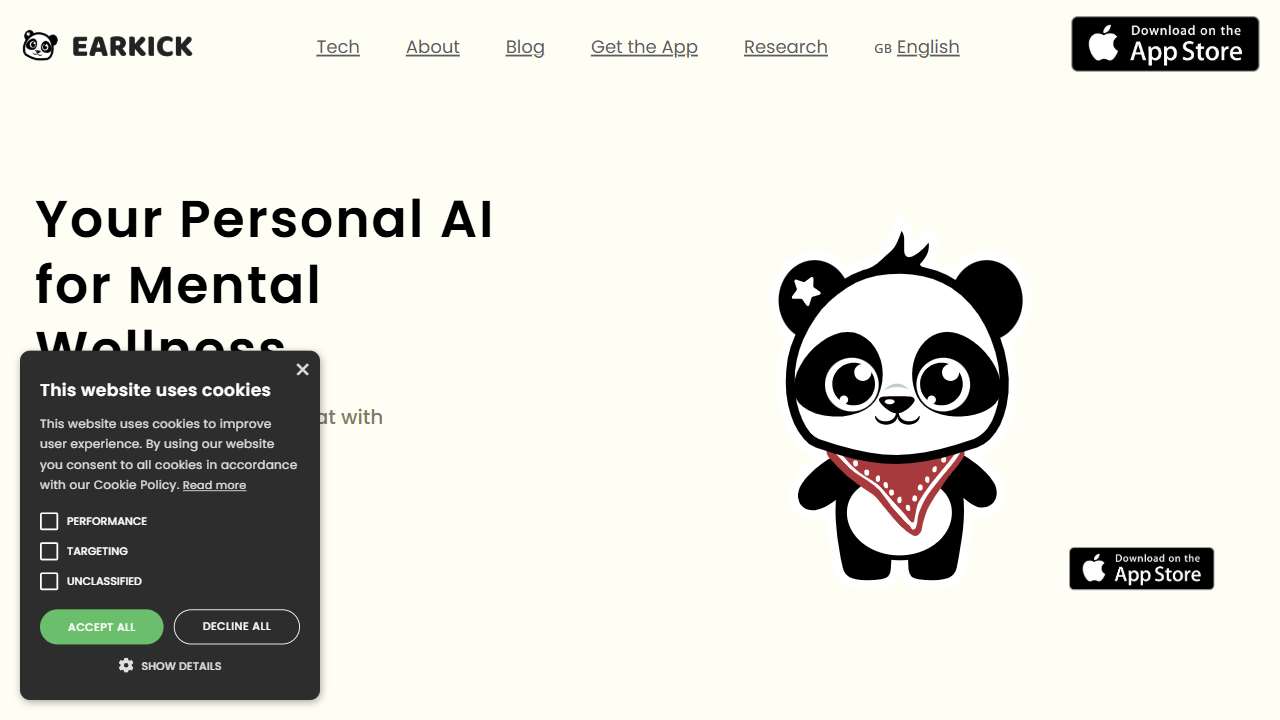Screen dimensions: 1280x720
Task: Expand cookie options via Show Details
Action: click(x=181, y=666)
